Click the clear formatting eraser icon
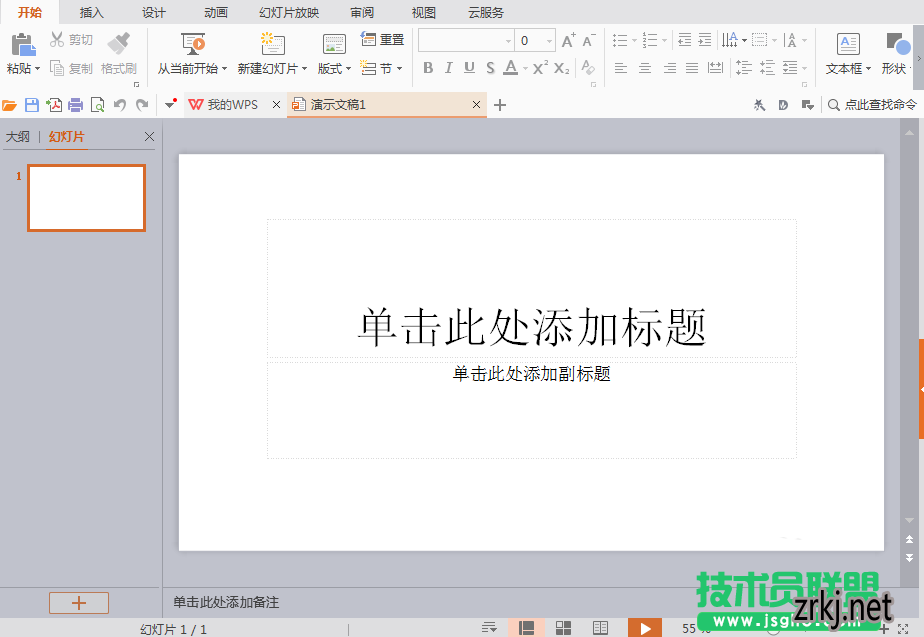This screenshot has width=924, height=637. coord(588,67)
